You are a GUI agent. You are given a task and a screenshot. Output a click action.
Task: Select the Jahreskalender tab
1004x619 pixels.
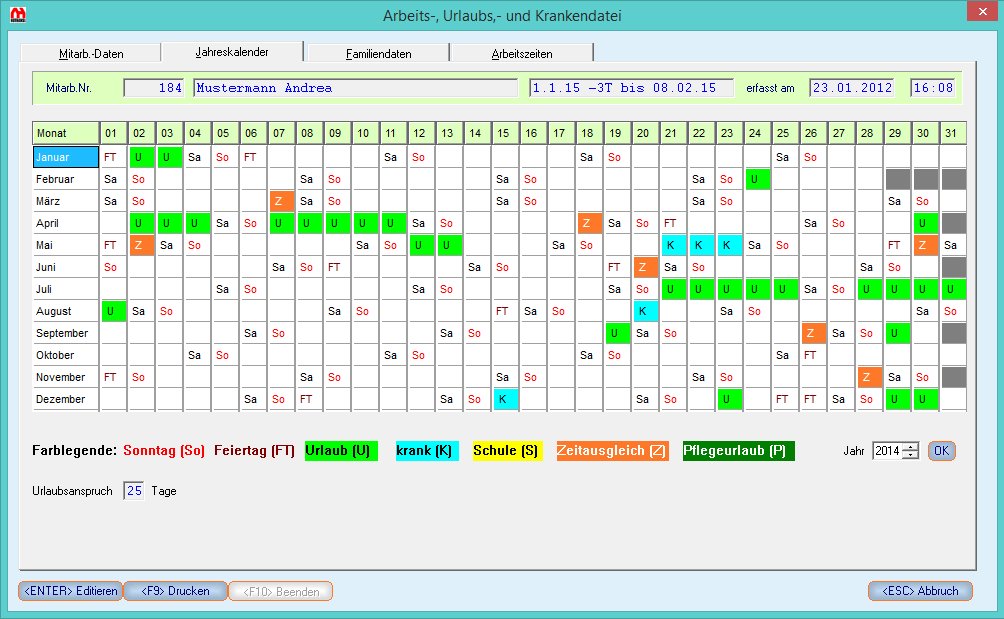point(234,52)
